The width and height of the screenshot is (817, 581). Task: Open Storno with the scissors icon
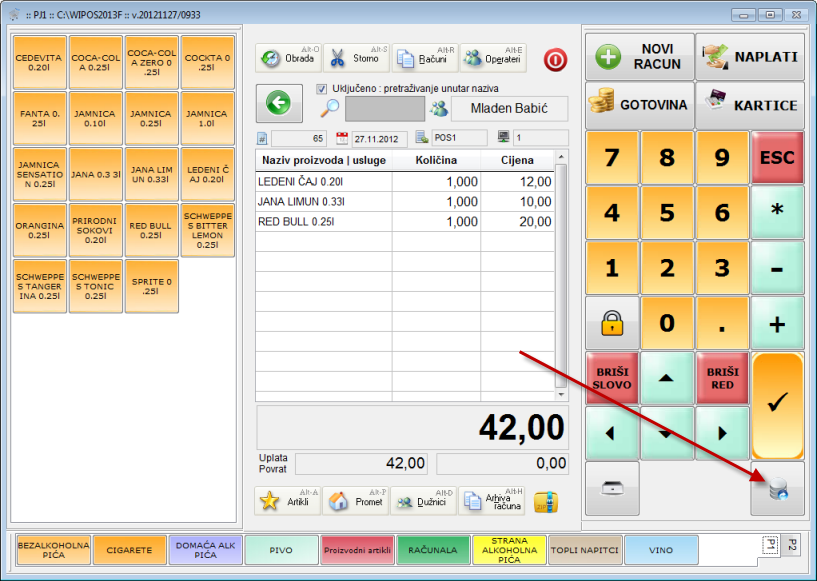pos(356,58)
